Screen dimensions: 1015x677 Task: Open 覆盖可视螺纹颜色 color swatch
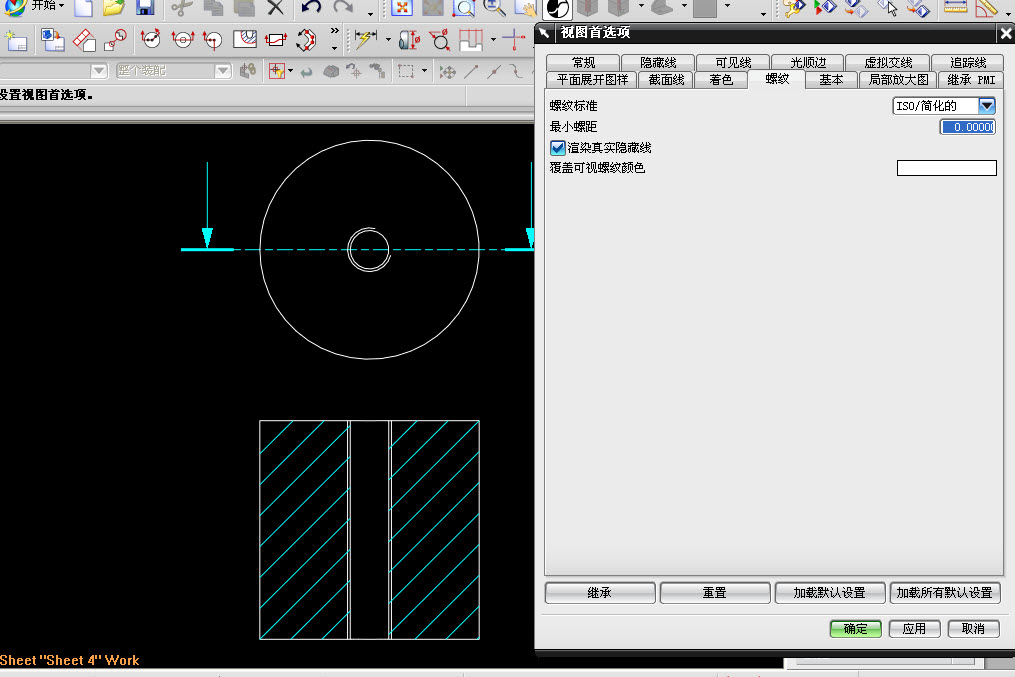click(x=946, y=168)
